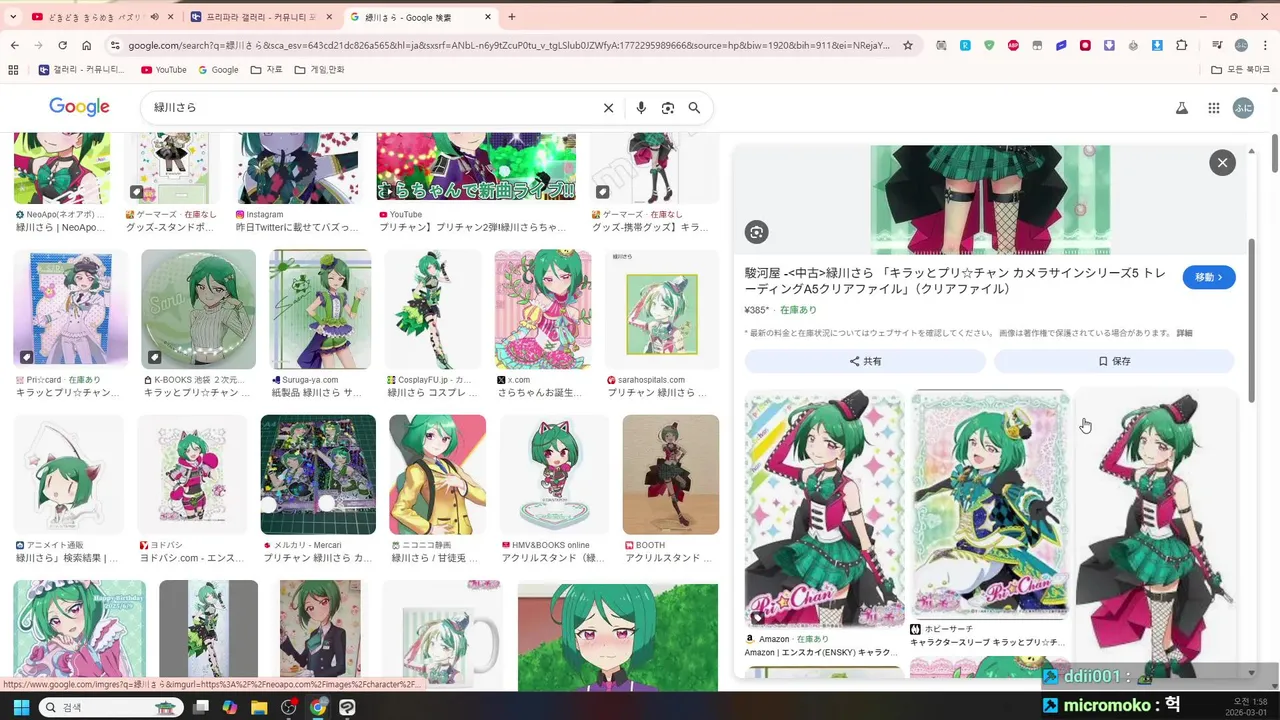Open the tab search dropdown arrow
This screenshot has width=1280, height=720.
(13, 17)
